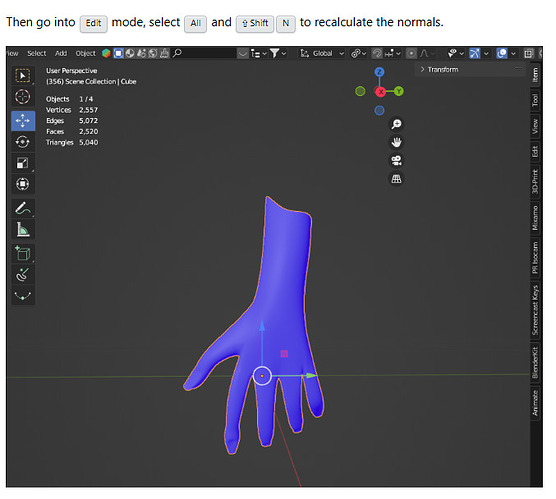Click the zoom magnifier viewport icon

(396, 124)
